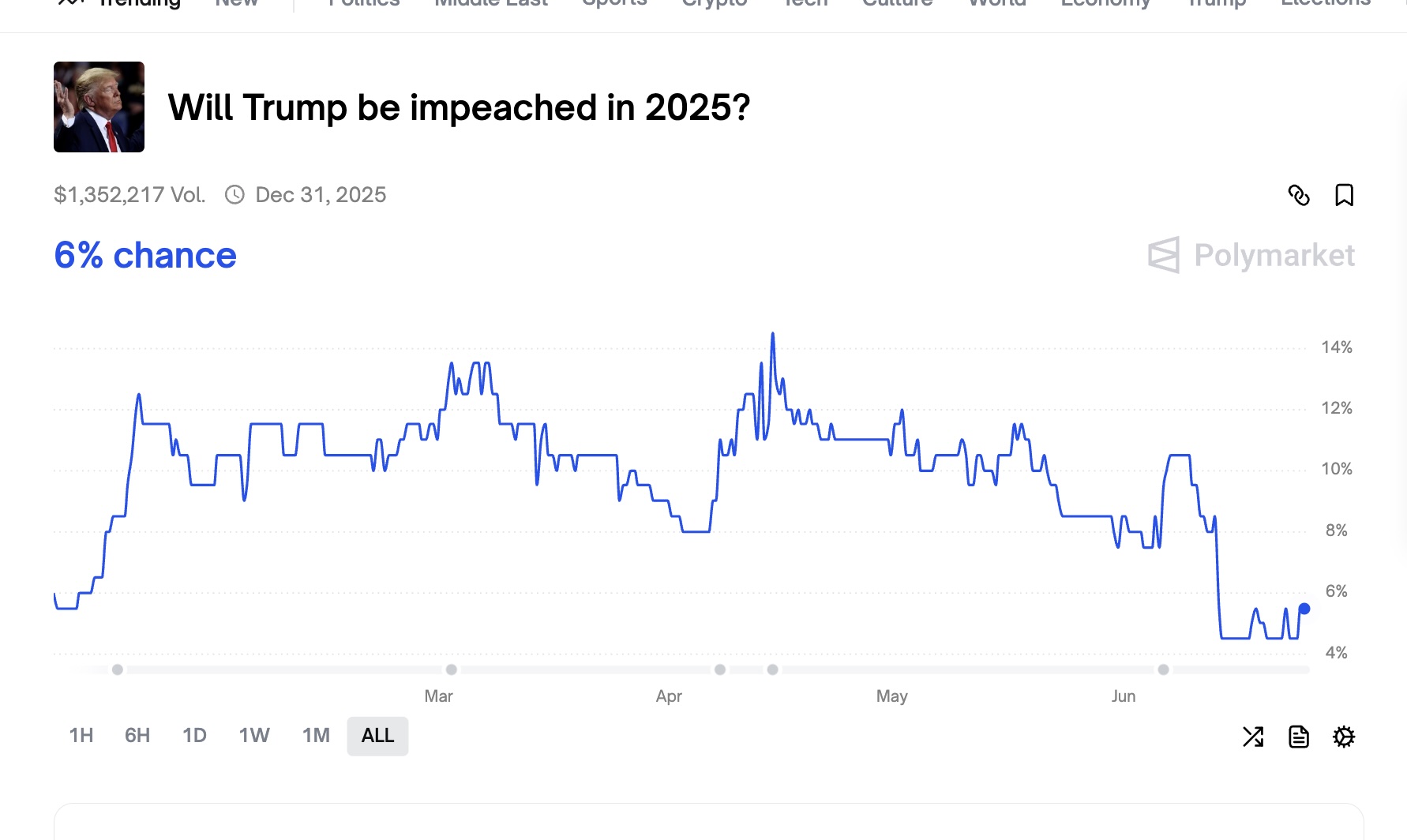Image resolution: width=1407 pixels, height=840 pixels.
Task: Select the 6H time range
Action: point(137,736)
